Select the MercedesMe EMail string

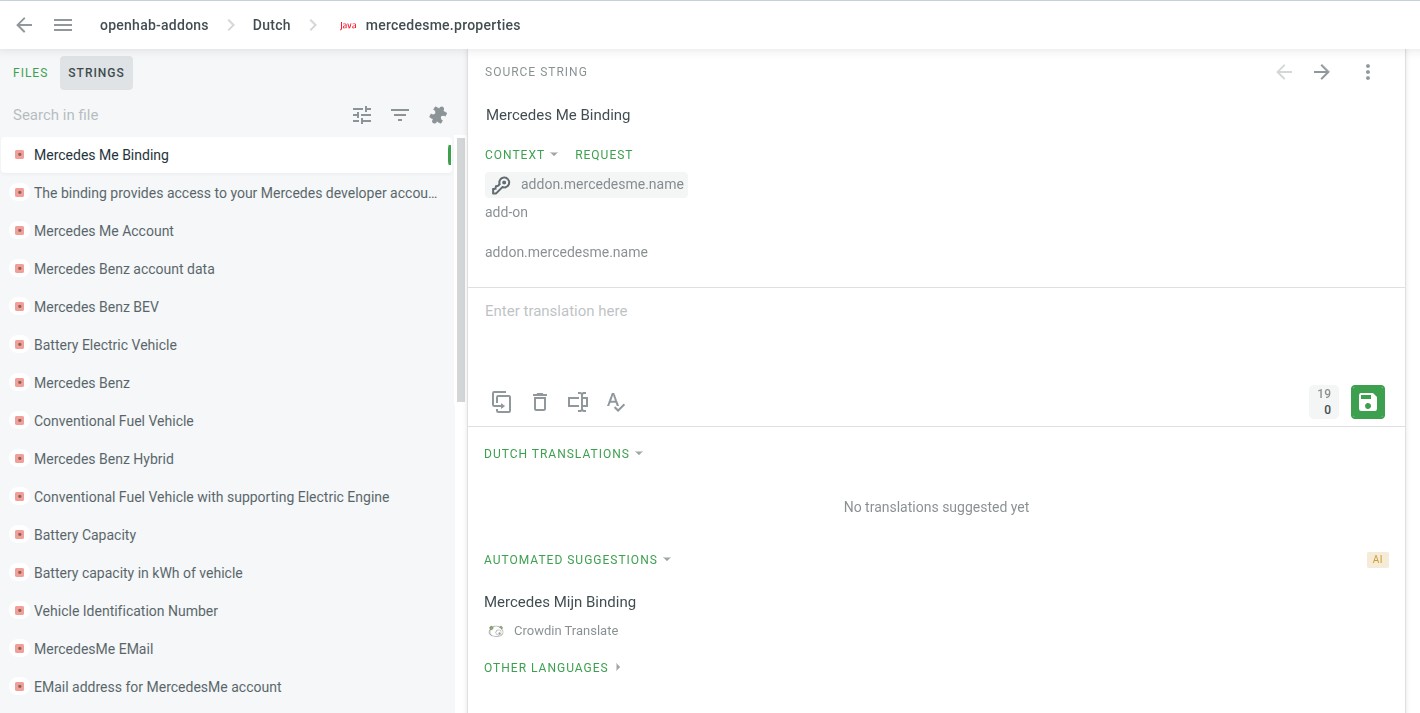226,649
